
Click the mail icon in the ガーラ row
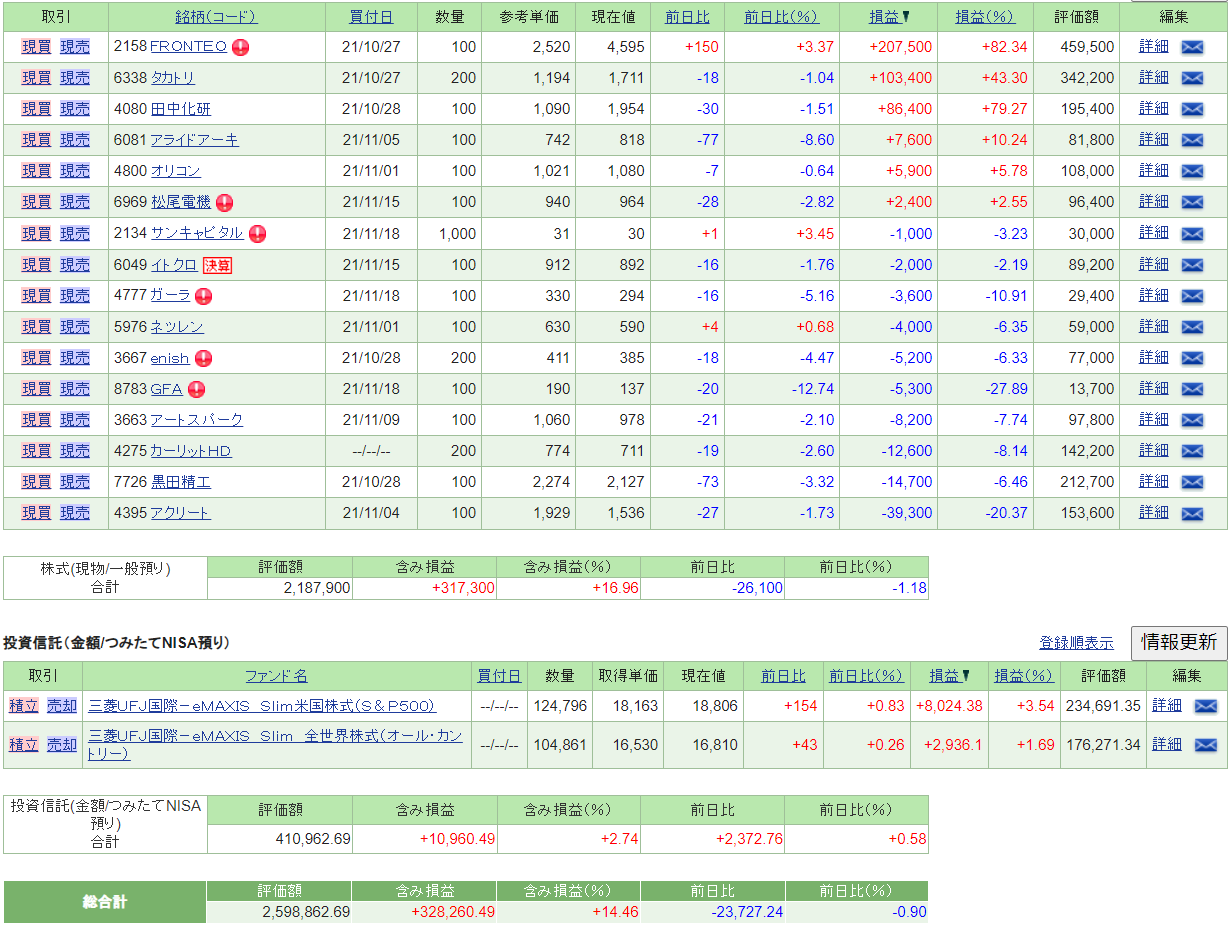(x=1192, y=296)
